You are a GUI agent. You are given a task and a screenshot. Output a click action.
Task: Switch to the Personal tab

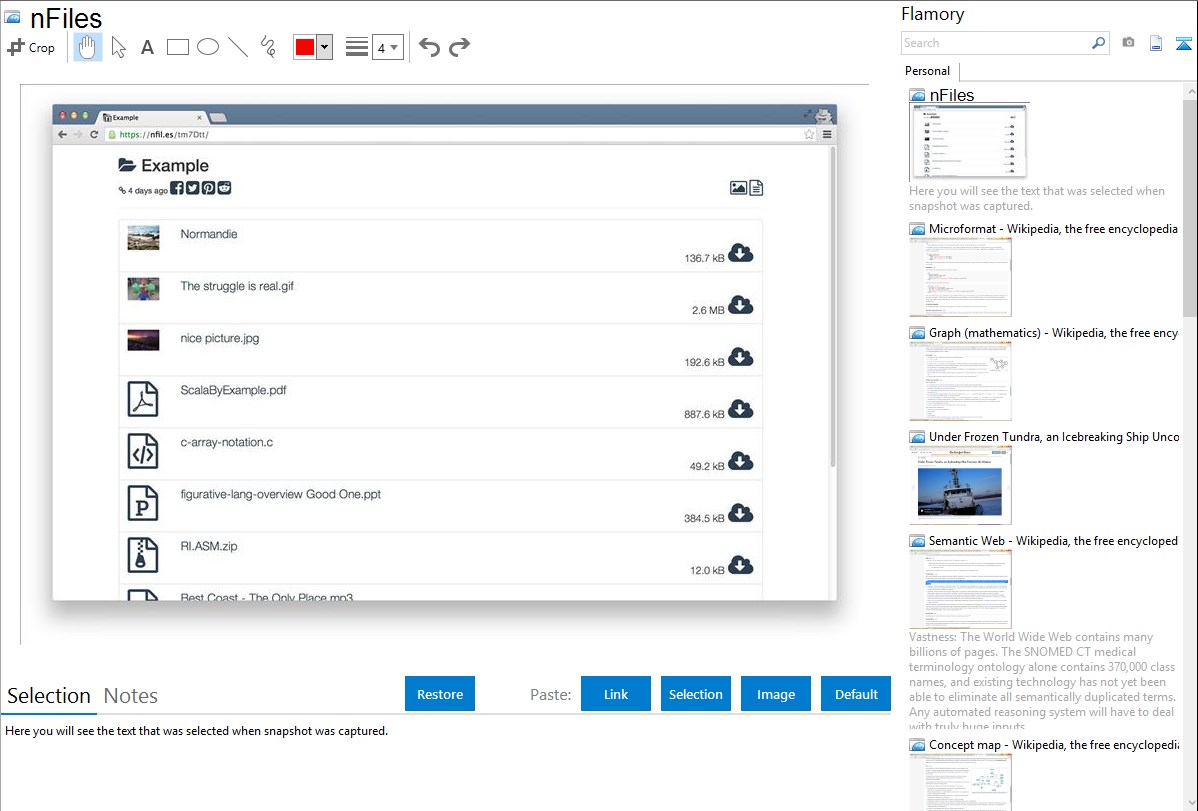pos(927,70)
